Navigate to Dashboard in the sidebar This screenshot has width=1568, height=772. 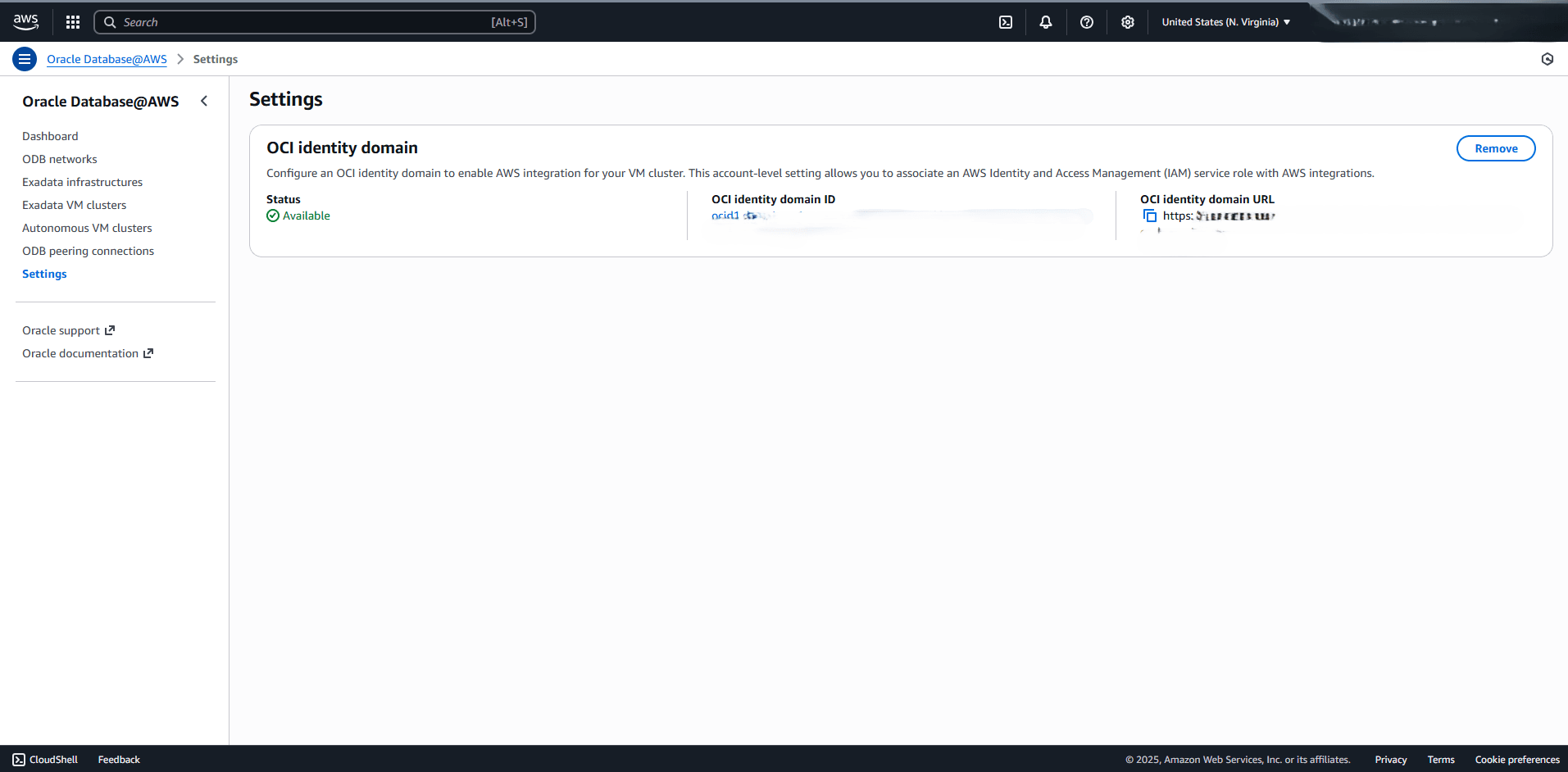click(50, 136)
